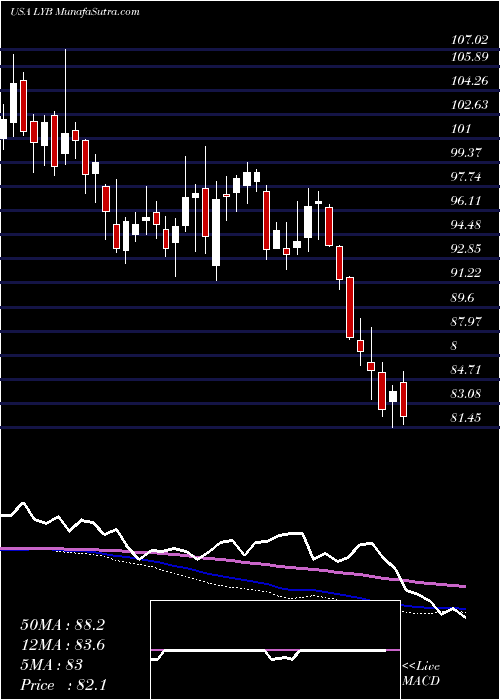This screenshot has height=700, width=500.
Task: Click the 87.97 price axis label
Action: point(467,322)
